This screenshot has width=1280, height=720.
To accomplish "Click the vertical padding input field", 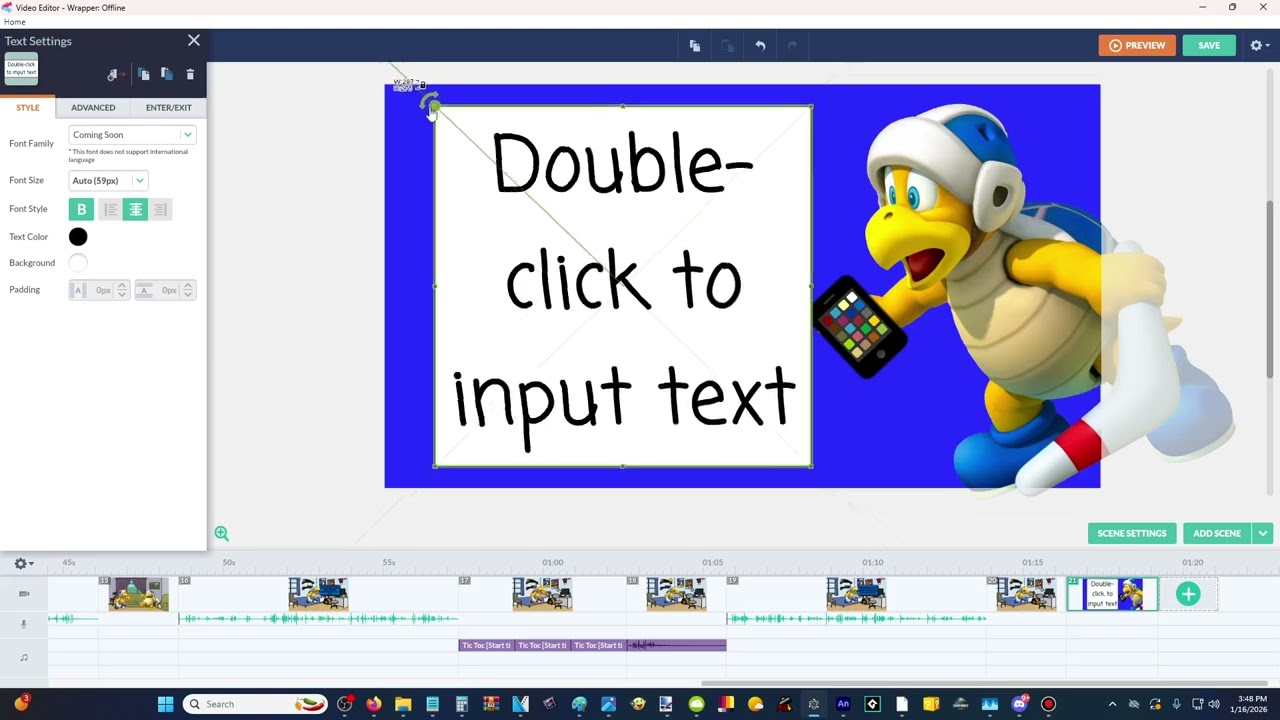I will coord(167,290).
